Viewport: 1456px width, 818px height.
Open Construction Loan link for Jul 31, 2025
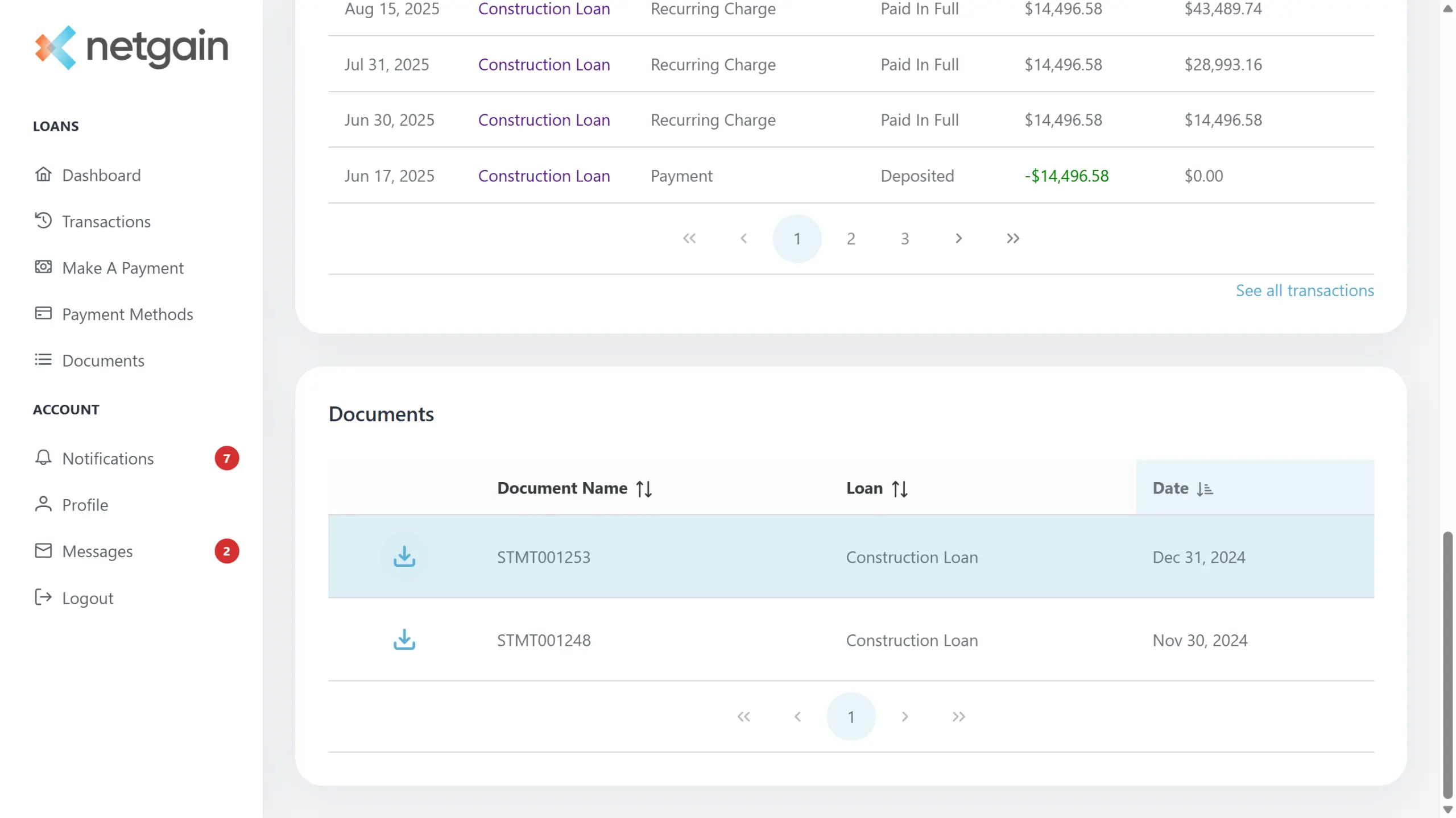click(543, 64)
